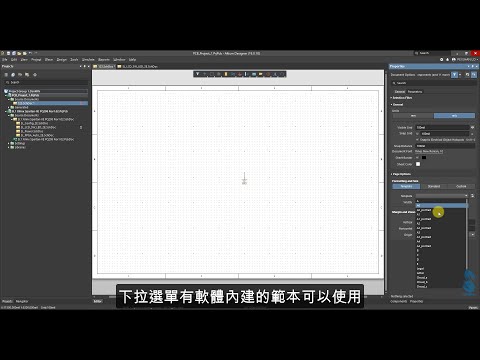Toggle the Sheet Border checkbox

[417, 157]
